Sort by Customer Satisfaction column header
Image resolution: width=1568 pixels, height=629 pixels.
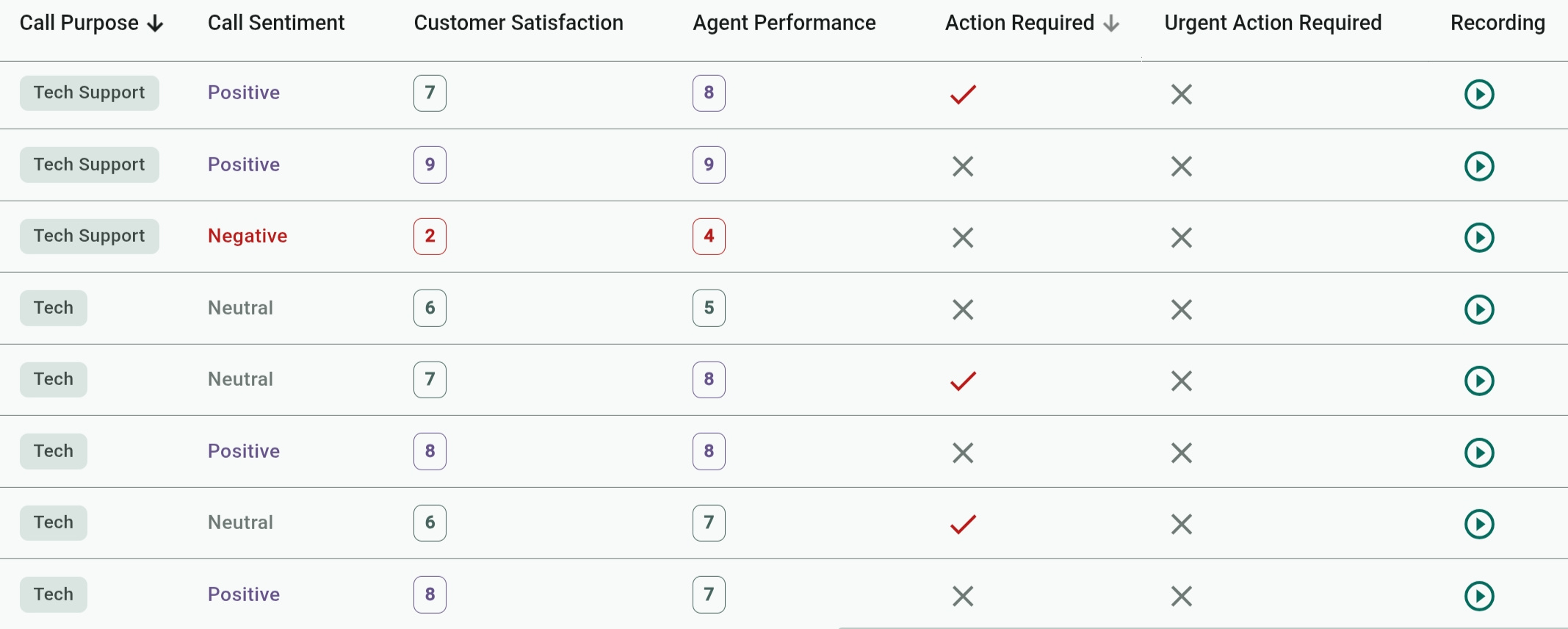[x=518, y=23]
